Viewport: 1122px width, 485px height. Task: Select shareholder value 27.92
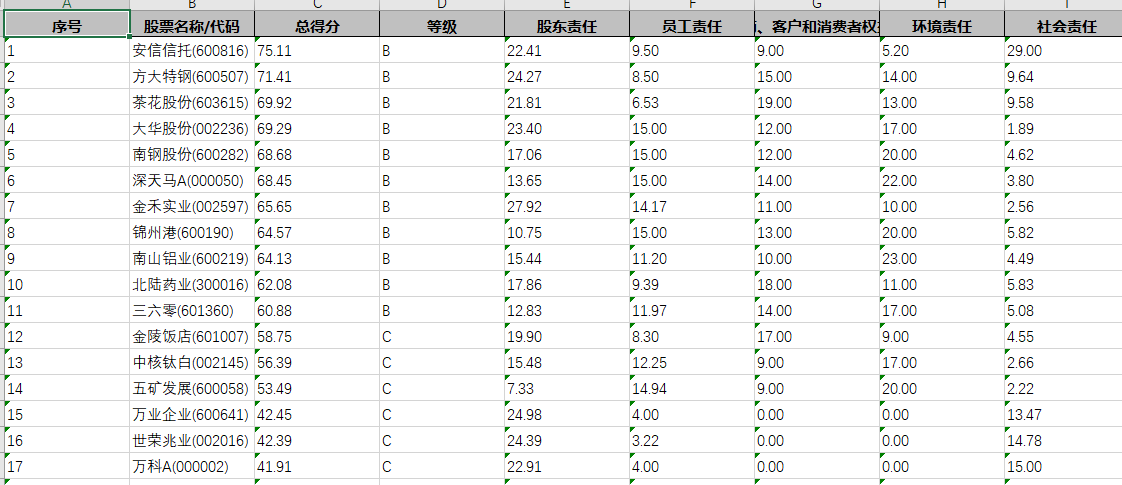click(x=567, y=206)
